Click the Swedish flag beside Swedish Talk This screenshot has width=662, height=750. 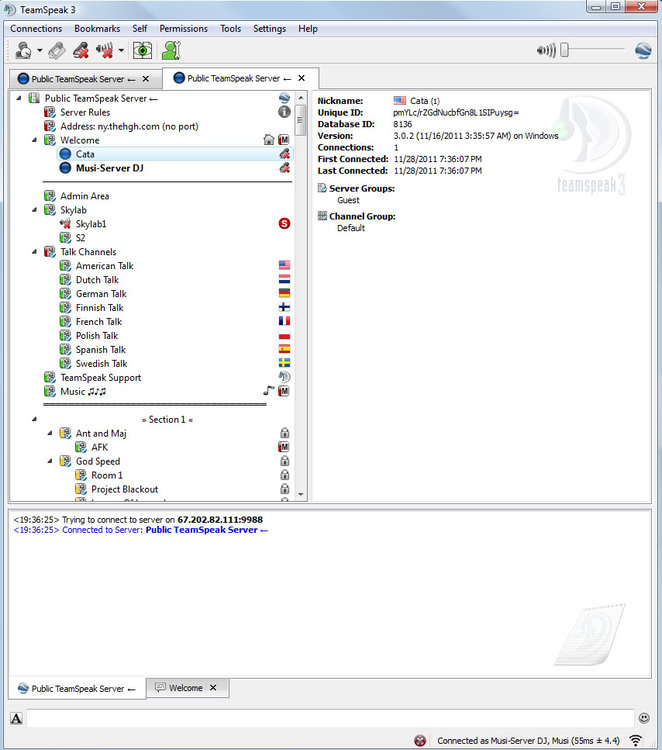point(284,363)
